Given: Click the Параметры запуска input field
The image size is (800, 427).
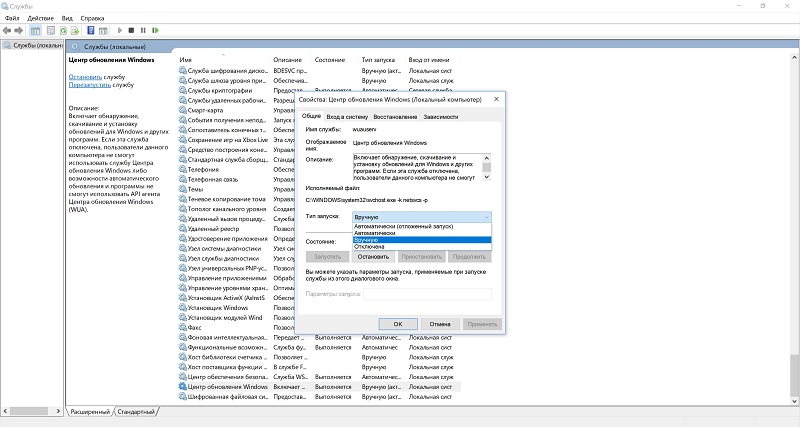Looking at the screenshot, I should [x=428, y=294].
